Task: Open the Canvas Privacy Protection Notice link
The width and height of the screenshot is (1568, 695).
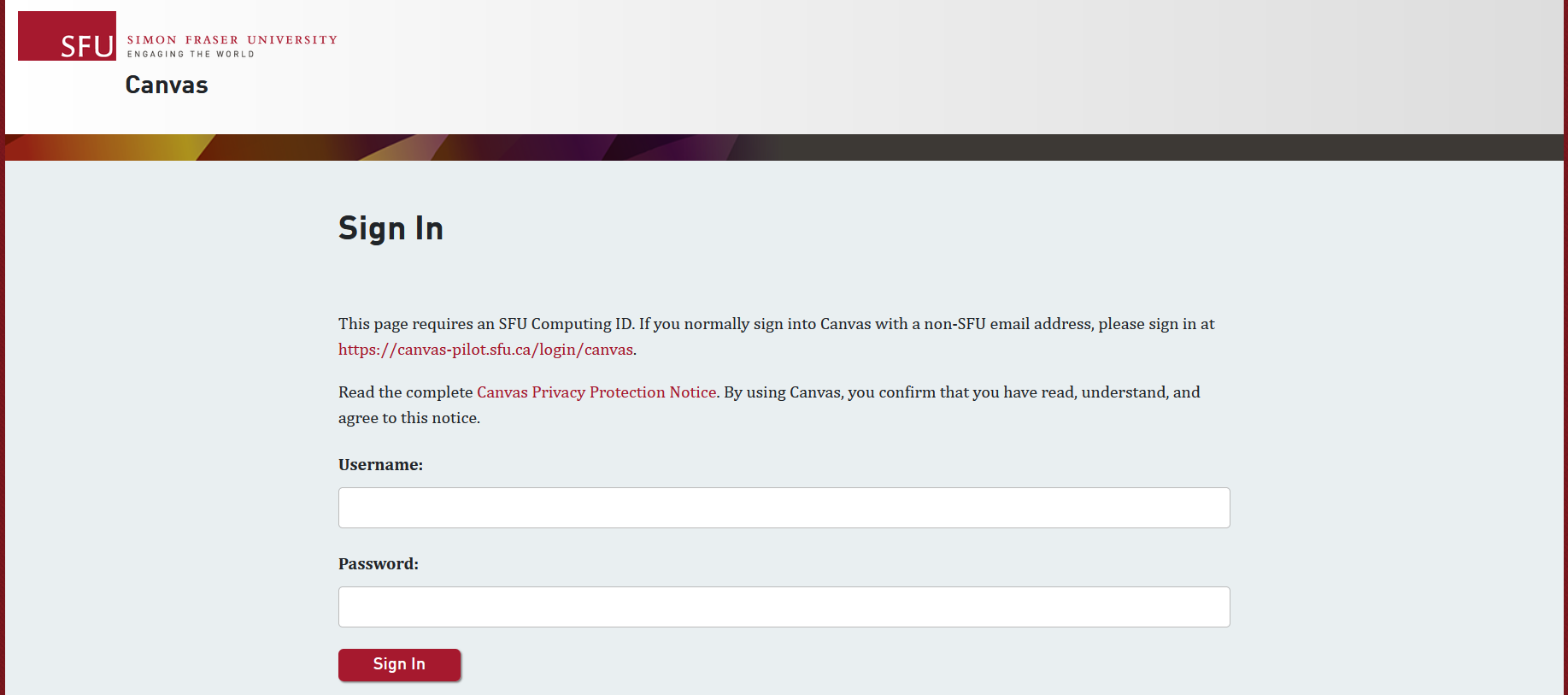Action: [596, 392]
